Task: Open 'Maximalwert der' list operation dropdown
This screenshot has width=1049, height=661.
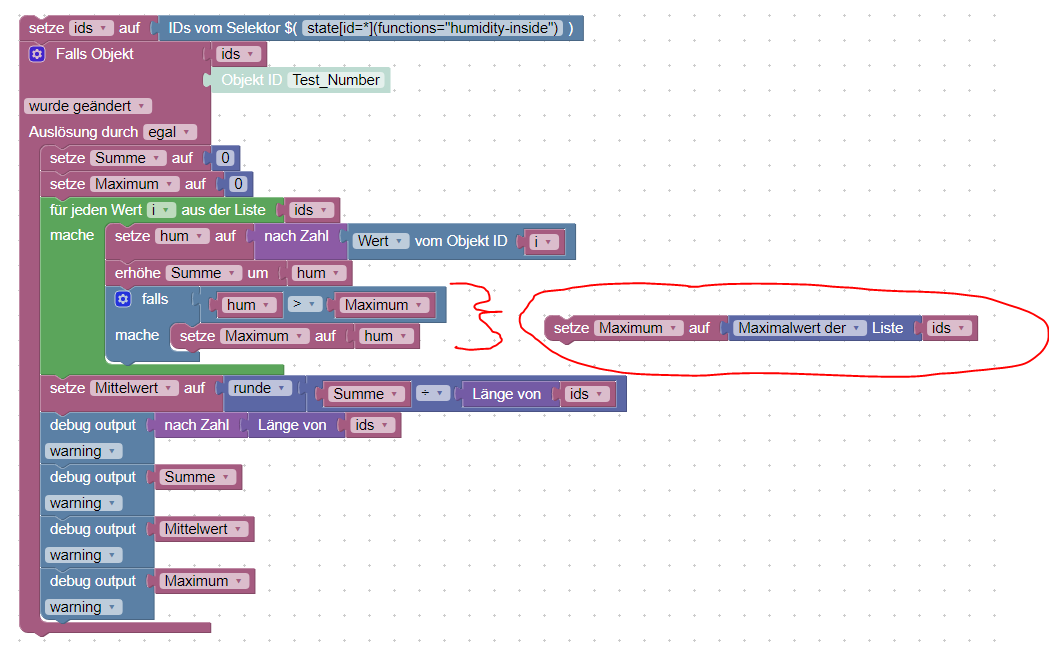Action: point(799,328)
